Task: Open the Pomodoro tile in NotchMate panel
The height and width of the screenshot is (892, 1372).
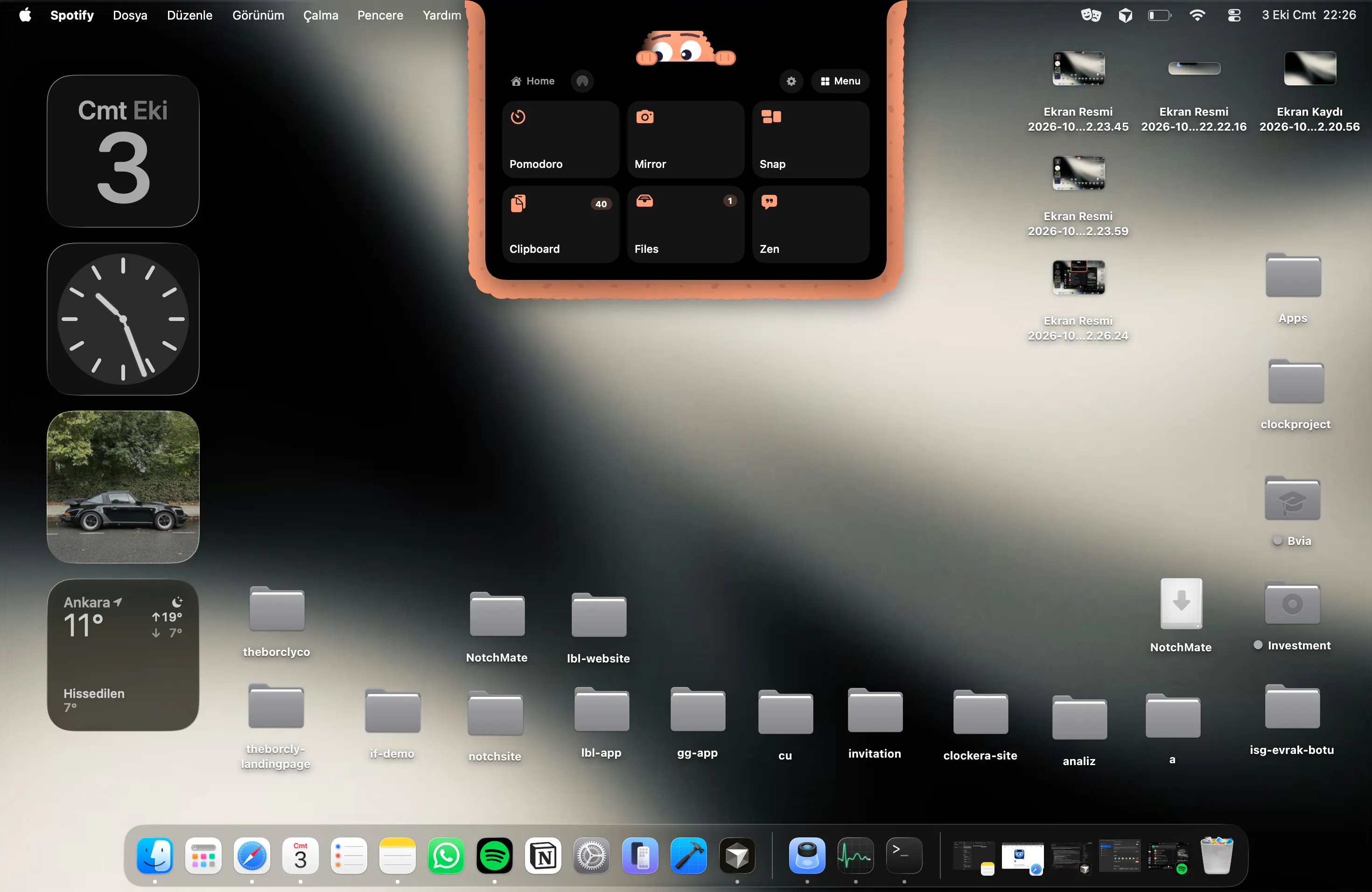Action: pos(560,139)
